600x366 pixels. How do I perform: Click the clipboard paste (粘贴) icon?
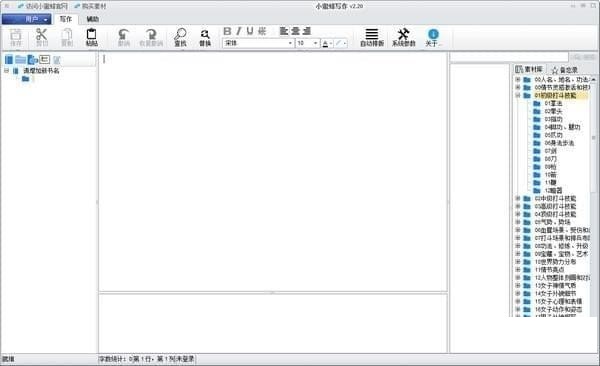[x=91, y=37]
